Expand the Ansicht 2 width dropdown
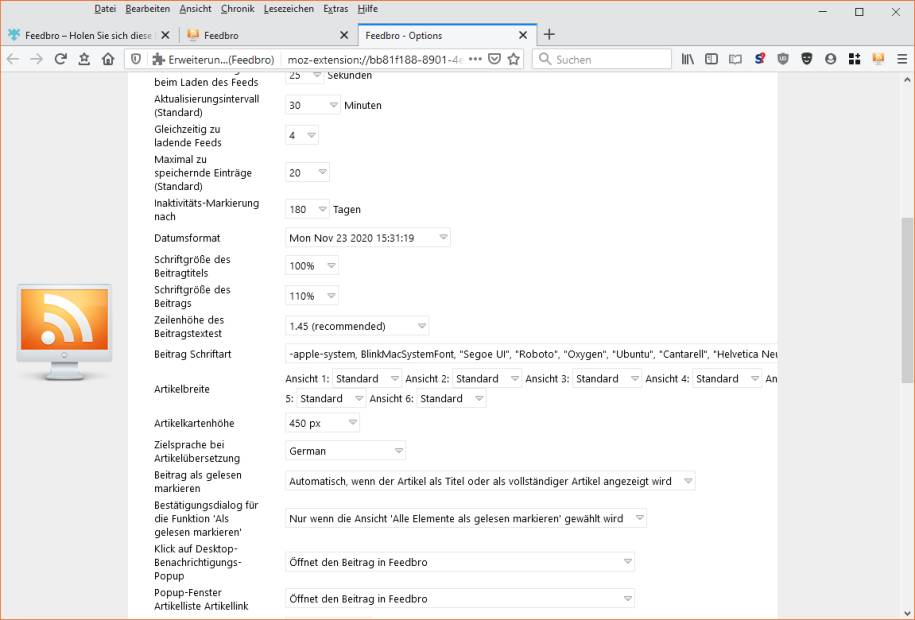The width and height of the screenshot is (915, 620). point(487,378)
